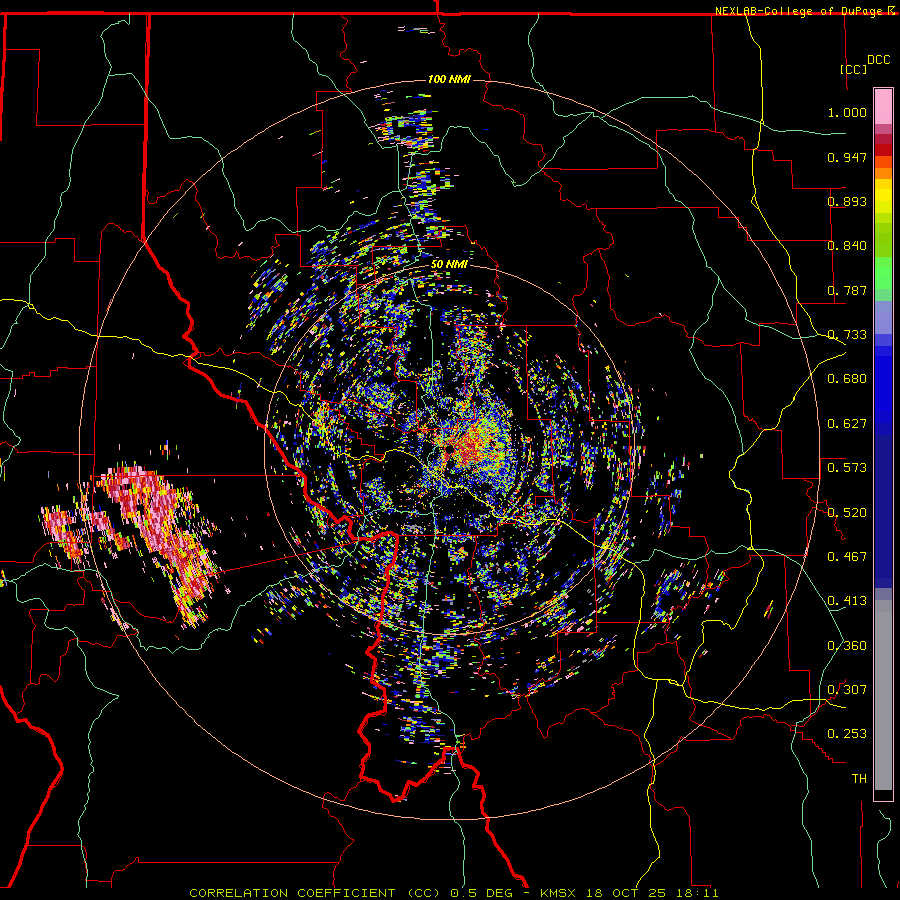The image size is (900, 900).
Task: Click the 1.000 value on the scale
Action: pos(847,112)
